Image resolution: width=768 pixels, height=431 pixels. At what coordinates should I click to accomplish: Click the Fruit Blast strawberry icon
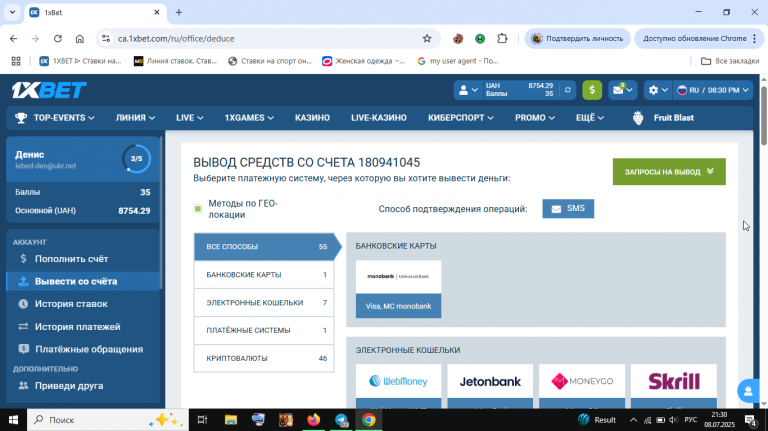coord(638,118)
